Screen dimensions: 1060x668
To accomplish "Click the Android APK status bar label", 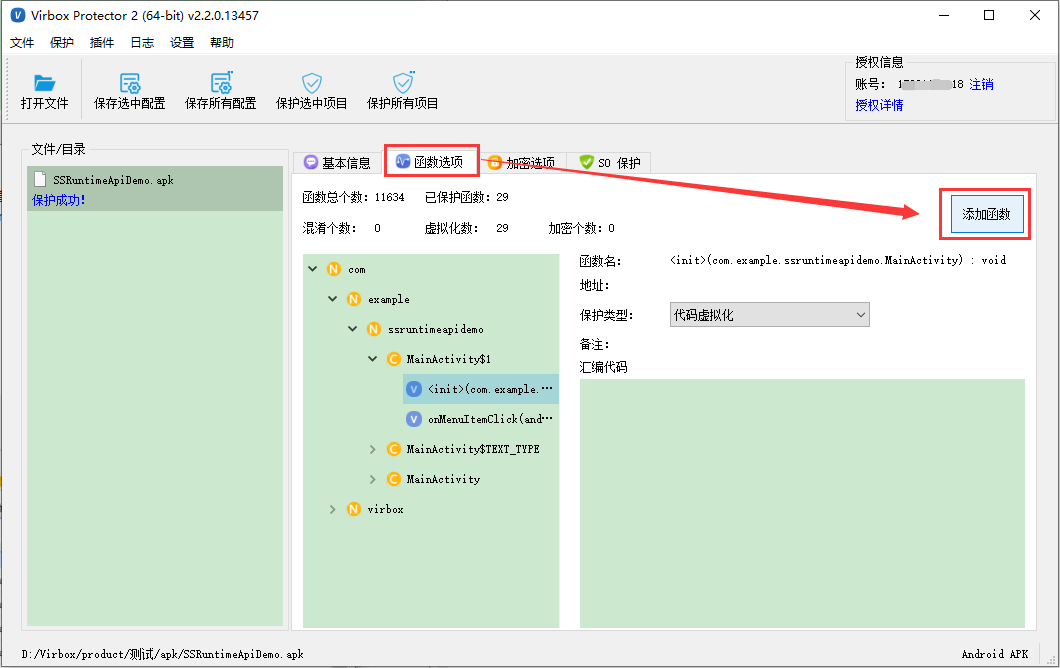I will [994, 654].
